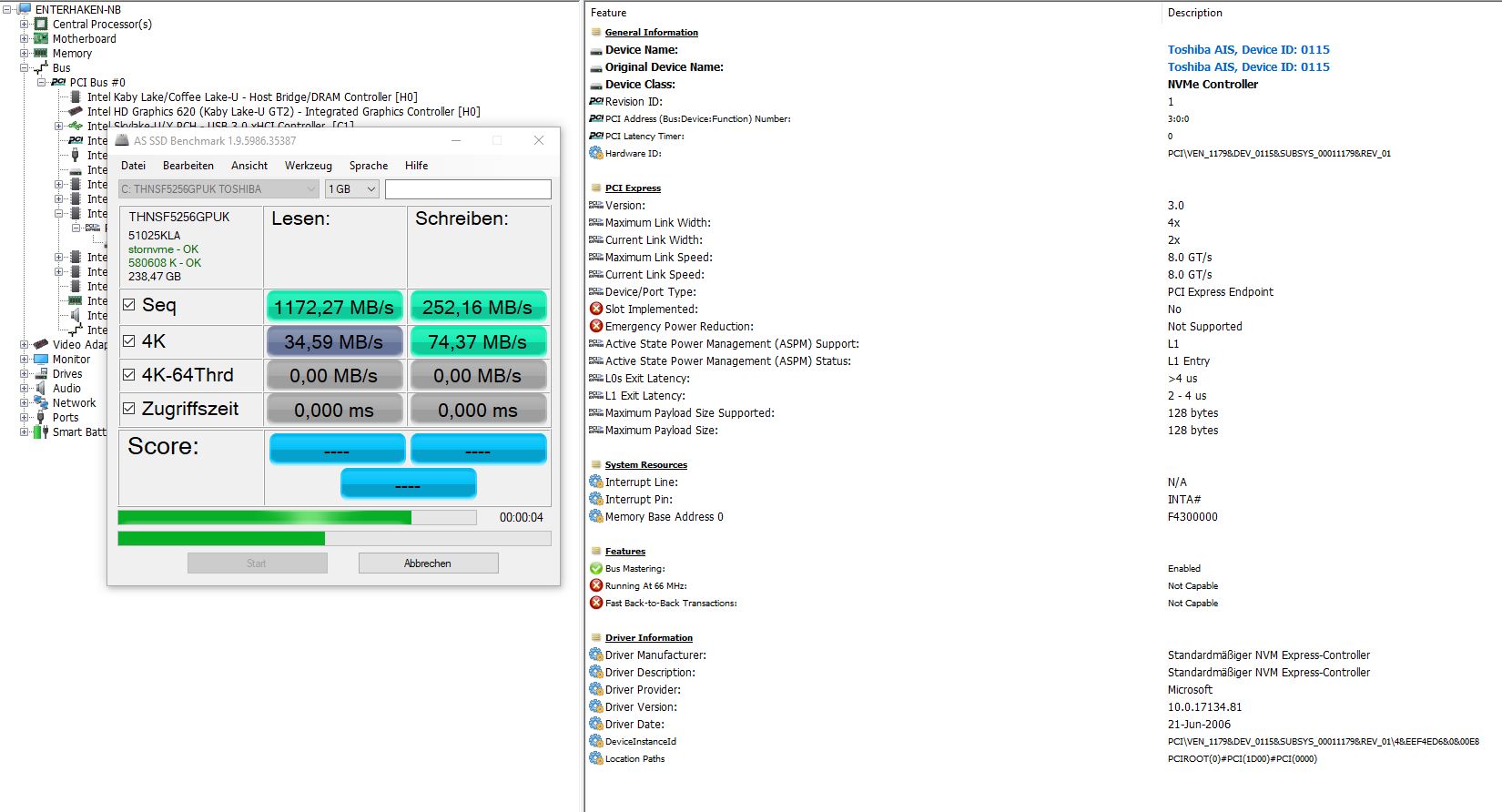1502x812 pixels.
Task: Click the Monitor icon in tree
Action: 41,359
